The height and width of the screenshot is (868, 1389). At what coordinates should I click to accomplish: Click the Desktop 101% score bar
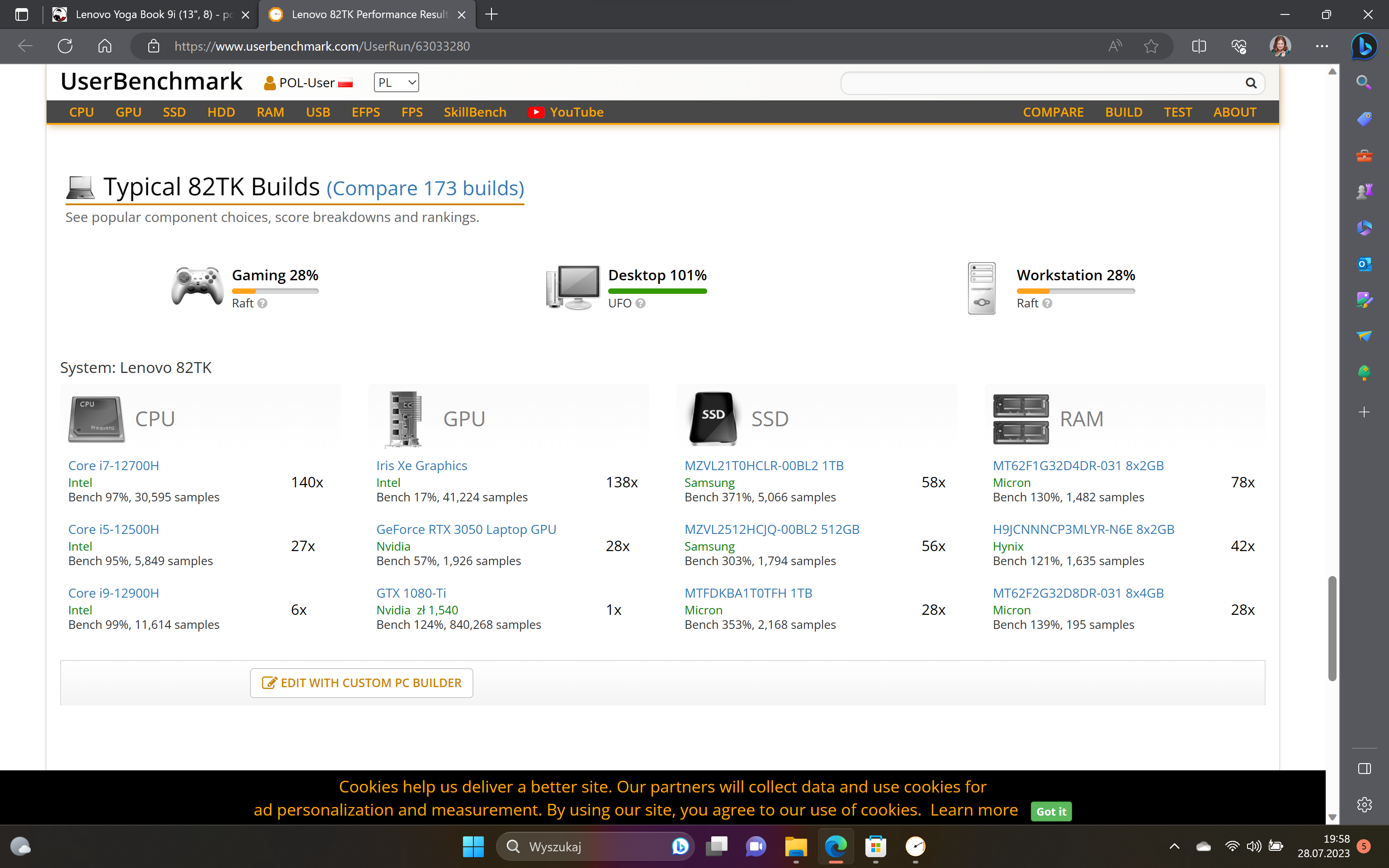(x=657, y=291)
